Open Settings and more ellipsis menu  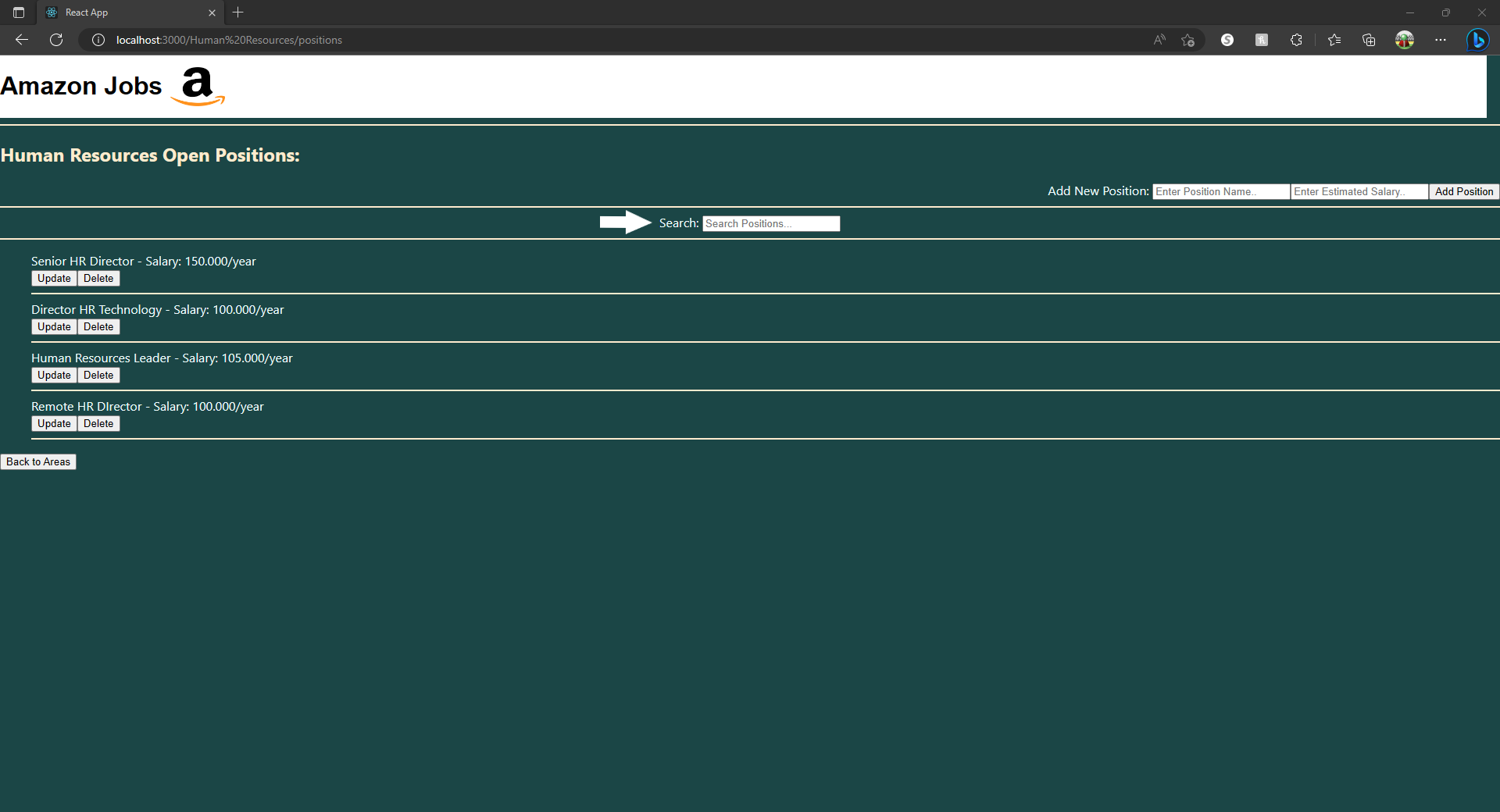click(1441, 40)
